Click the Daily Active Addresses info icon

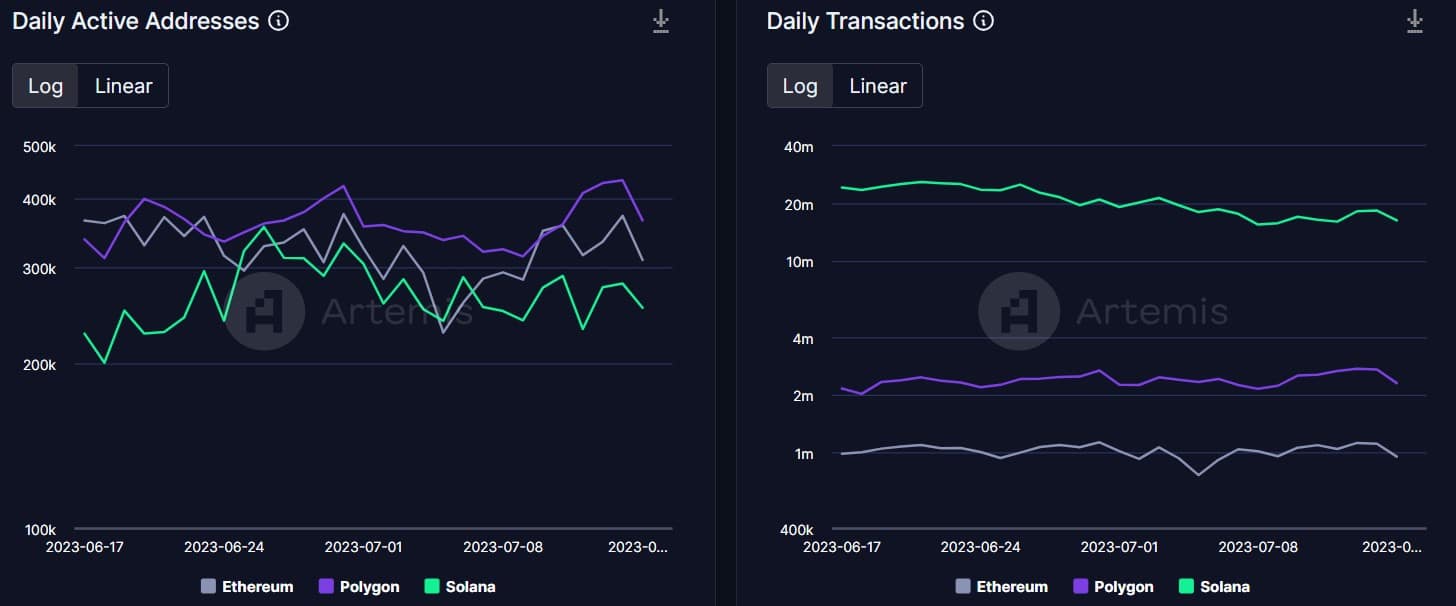pyautogui.click(x=279, y=21)
